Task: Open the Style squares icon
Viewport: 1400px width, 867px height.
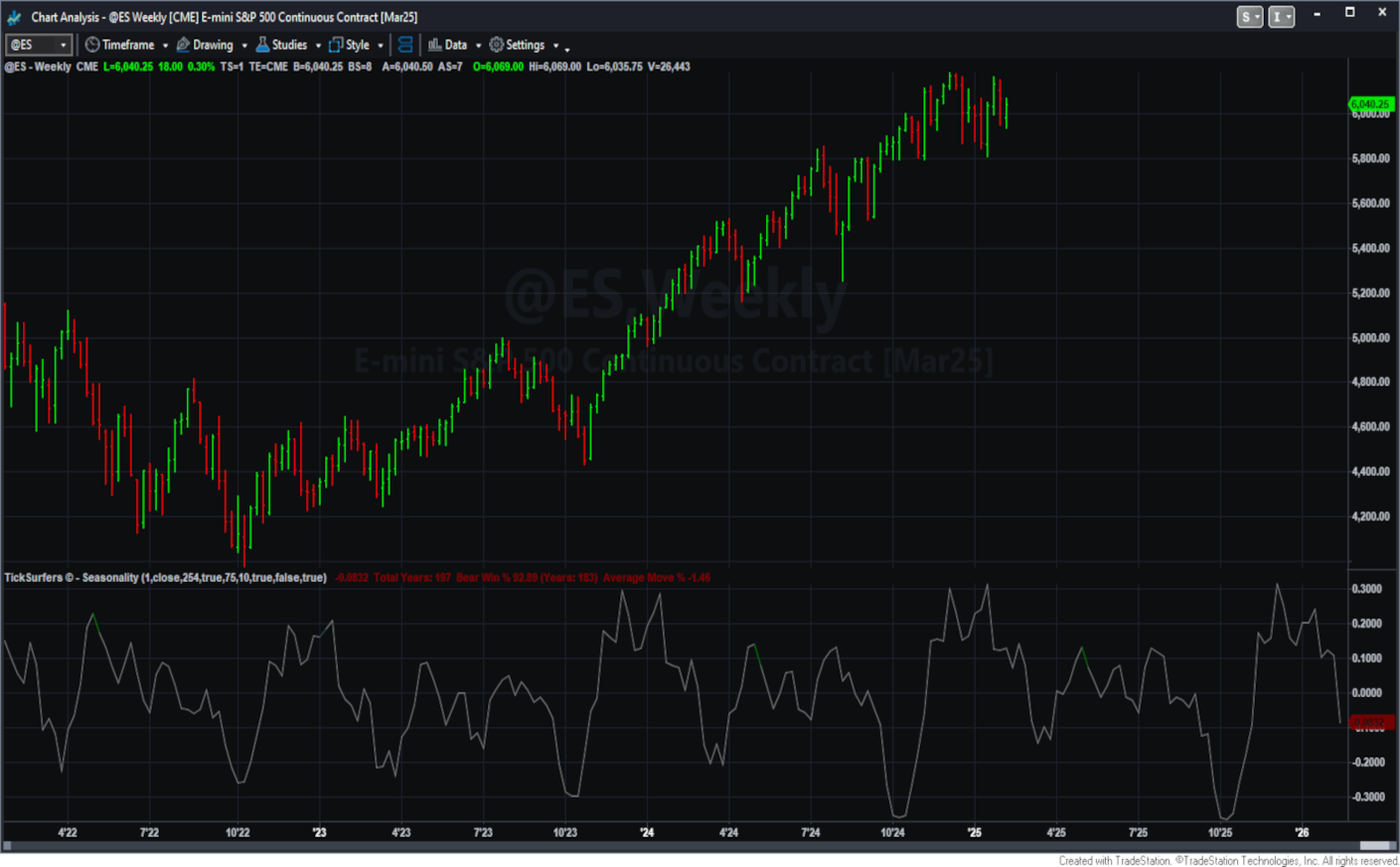Action: coord(336,45)
